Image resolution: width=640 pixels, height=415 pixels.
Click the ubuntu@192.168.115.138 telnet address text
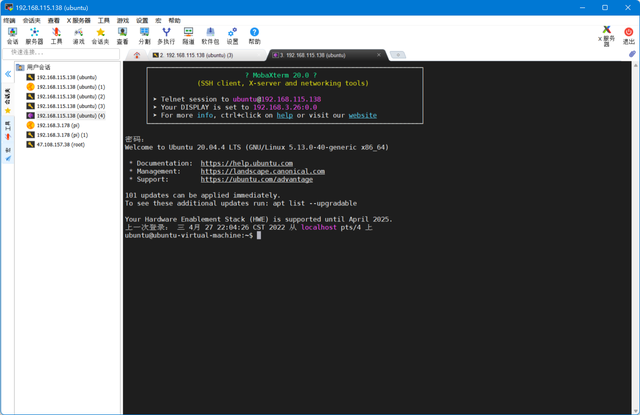[x=277, y=99]
